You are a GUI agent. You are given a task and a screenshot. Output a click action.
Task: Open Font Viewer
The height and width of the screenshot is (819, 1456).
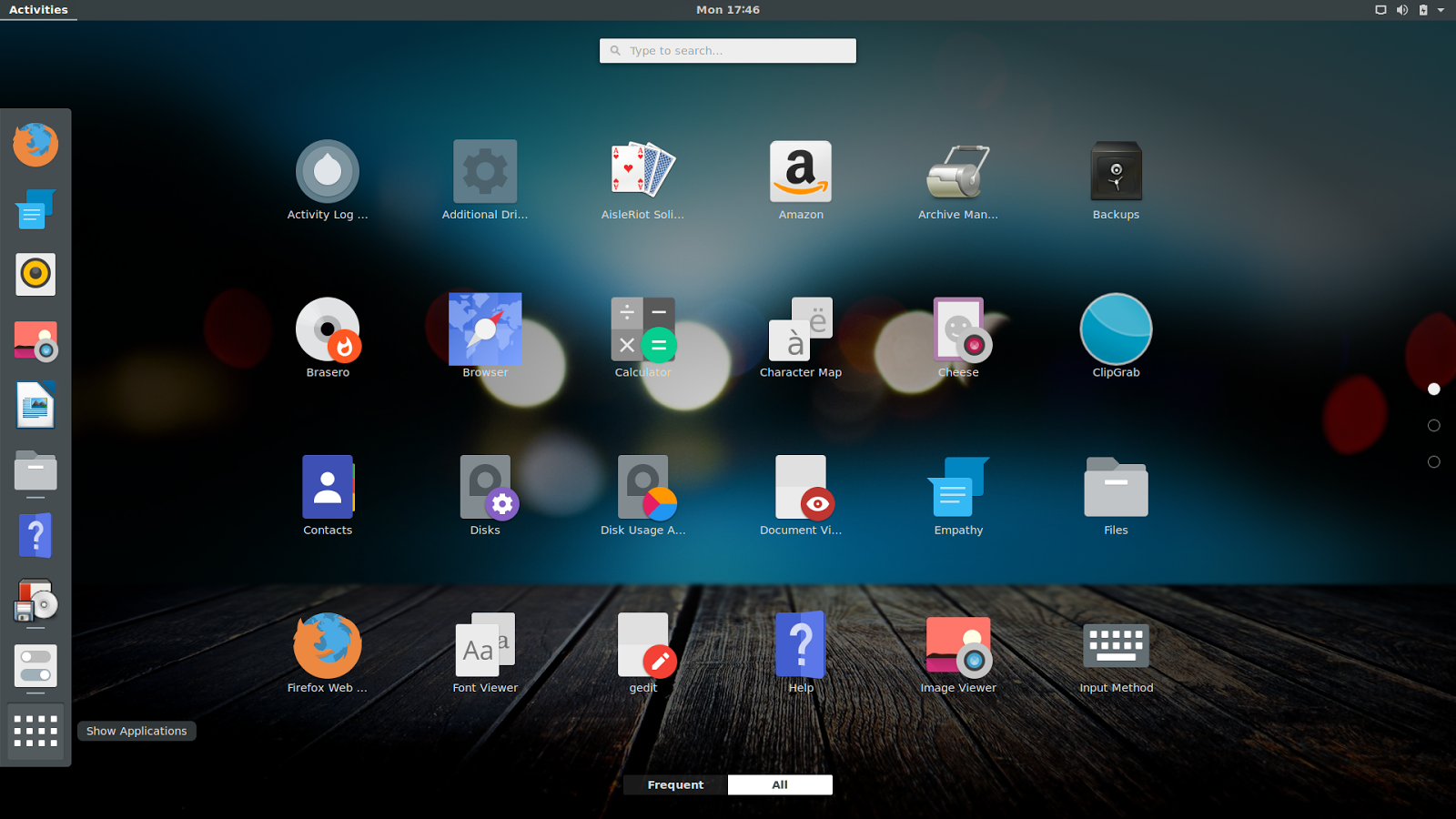point(485,653)
